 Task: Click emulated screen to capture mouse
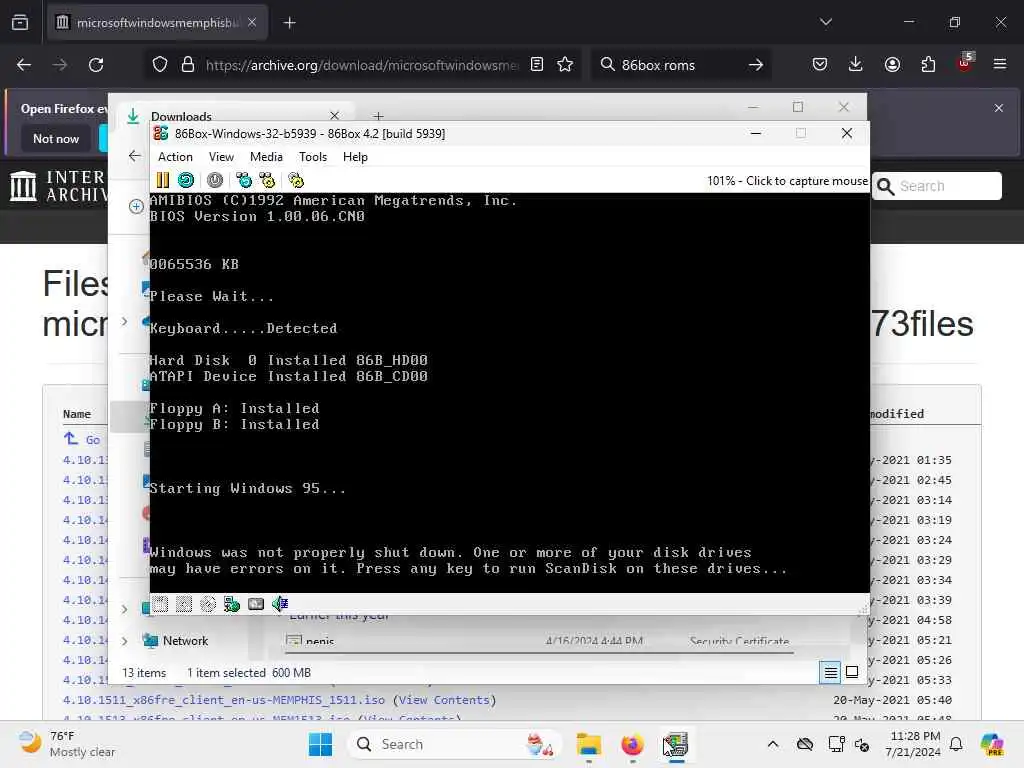point(509,392)
